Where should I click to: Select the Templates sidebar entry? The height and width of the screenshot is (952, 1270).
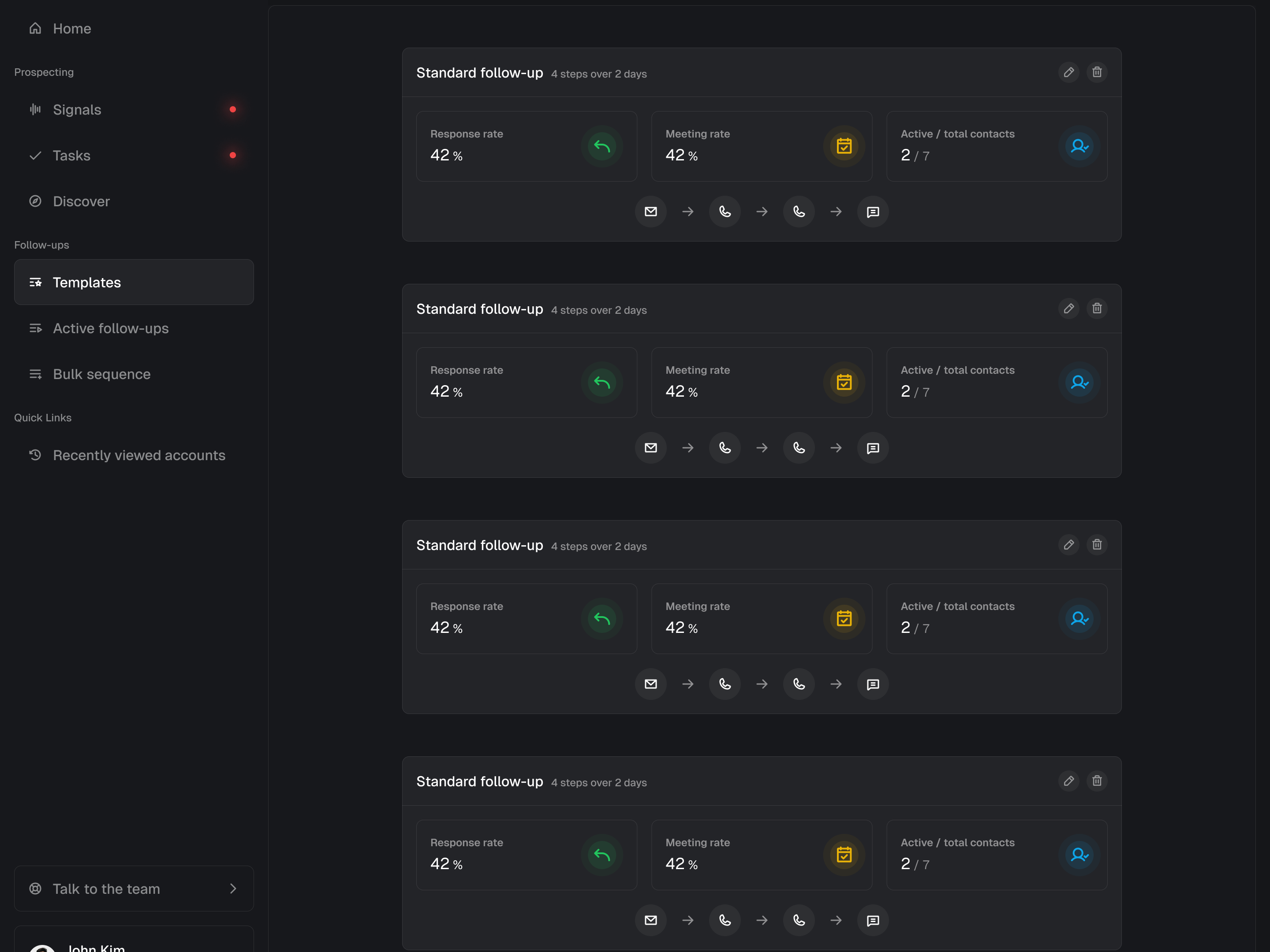(87, 282)
